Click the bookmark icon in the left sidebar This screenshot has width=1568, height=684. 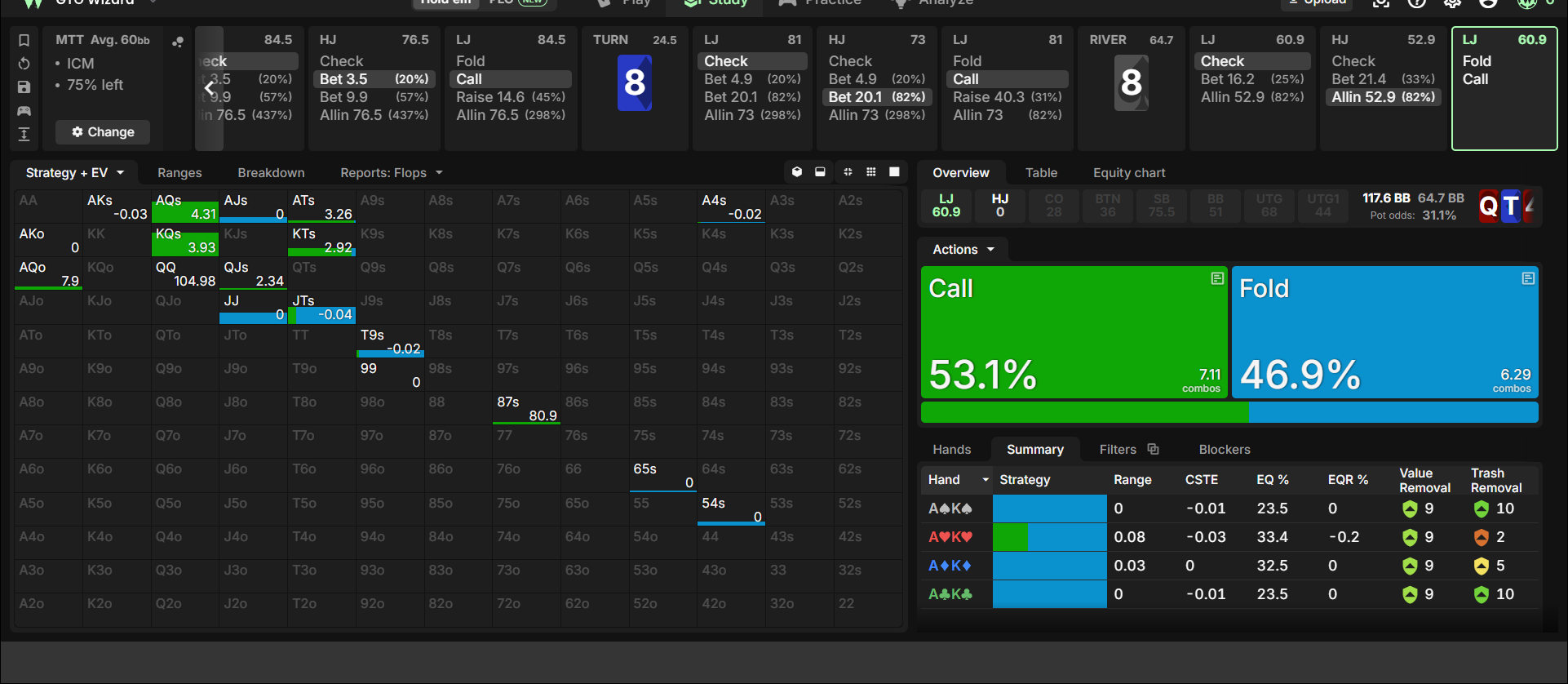(x=24, y=41)
